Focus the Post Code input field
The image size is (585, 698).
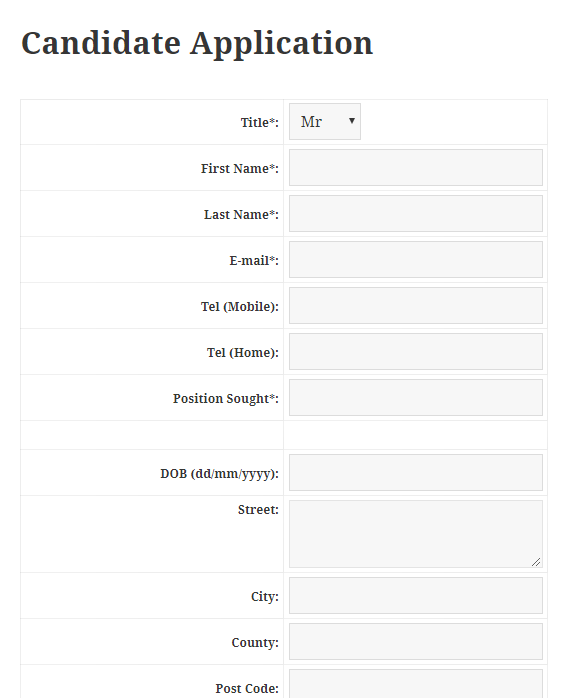pos(416,684)
